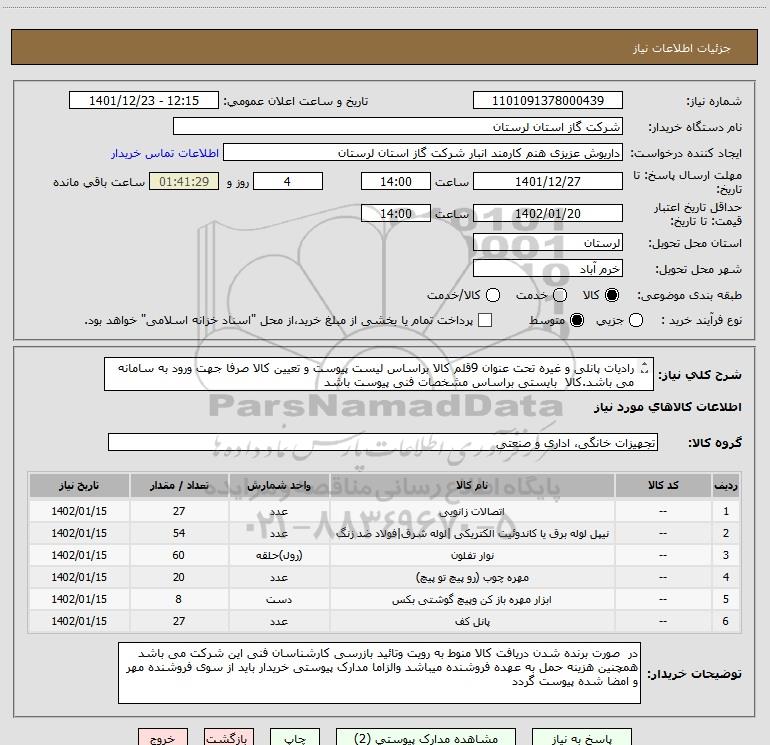Click quantity 60 in row 3
The height and width of the screenshot is (745, 770).
(x=179, y=555)
